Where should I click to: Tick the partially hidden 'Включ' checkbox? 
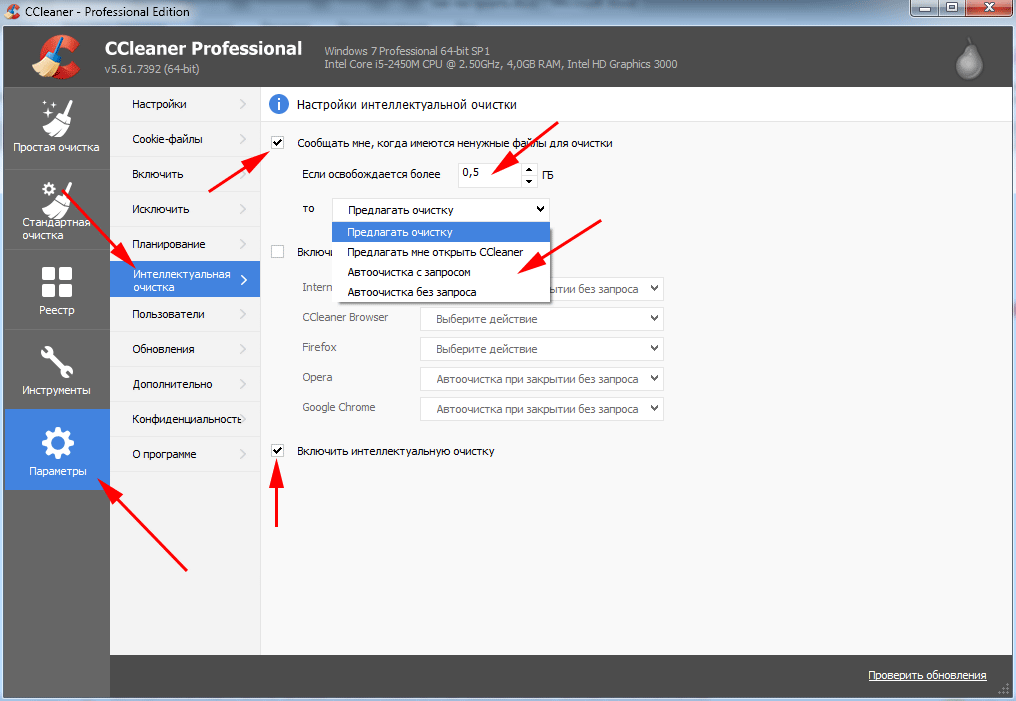click(x=278, y=252)
